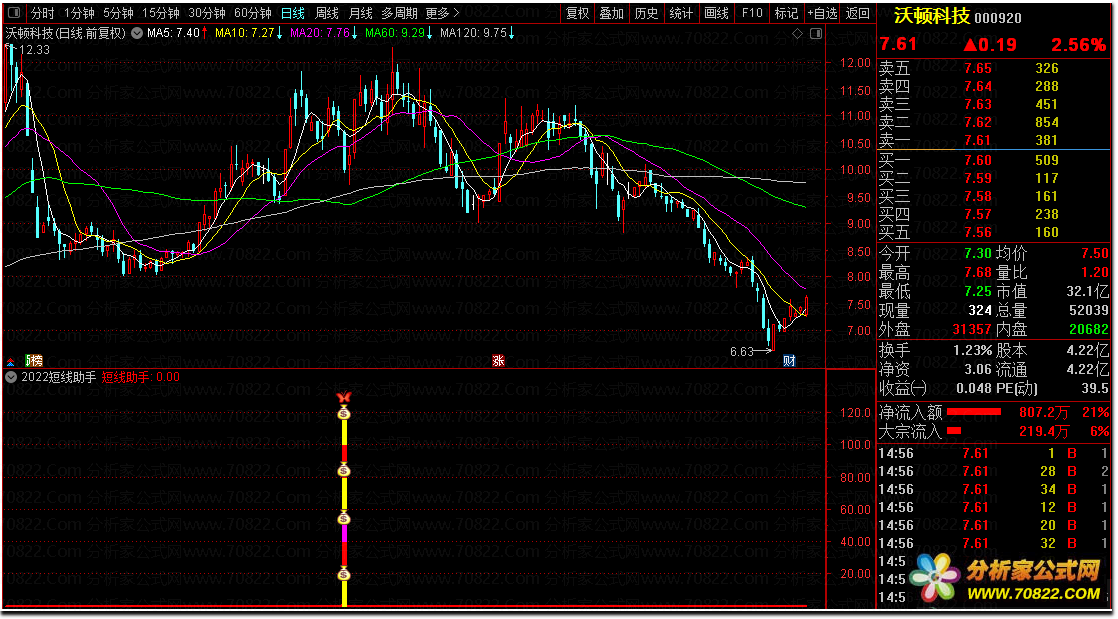Click the 叠加 overlay button
The image size is (1118, 619).
coord(612,13)
